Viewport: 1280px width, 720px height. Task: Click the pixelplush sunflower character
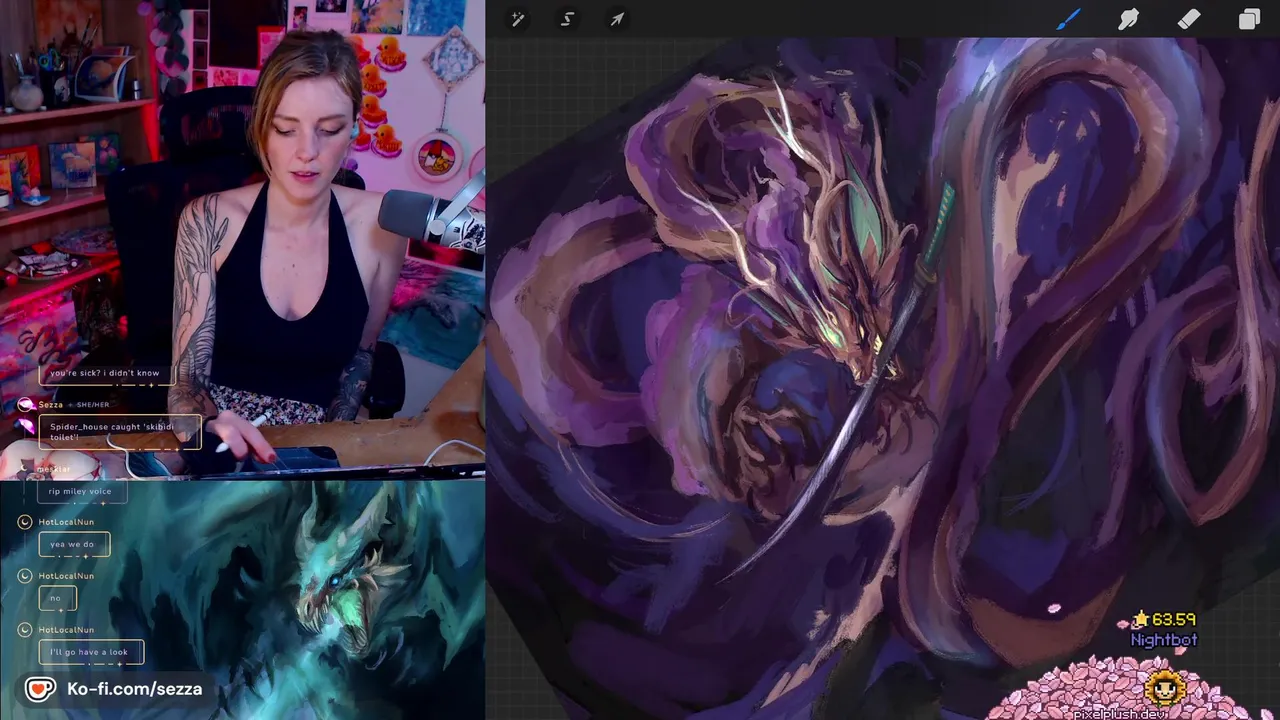(x=1165, y=687)
